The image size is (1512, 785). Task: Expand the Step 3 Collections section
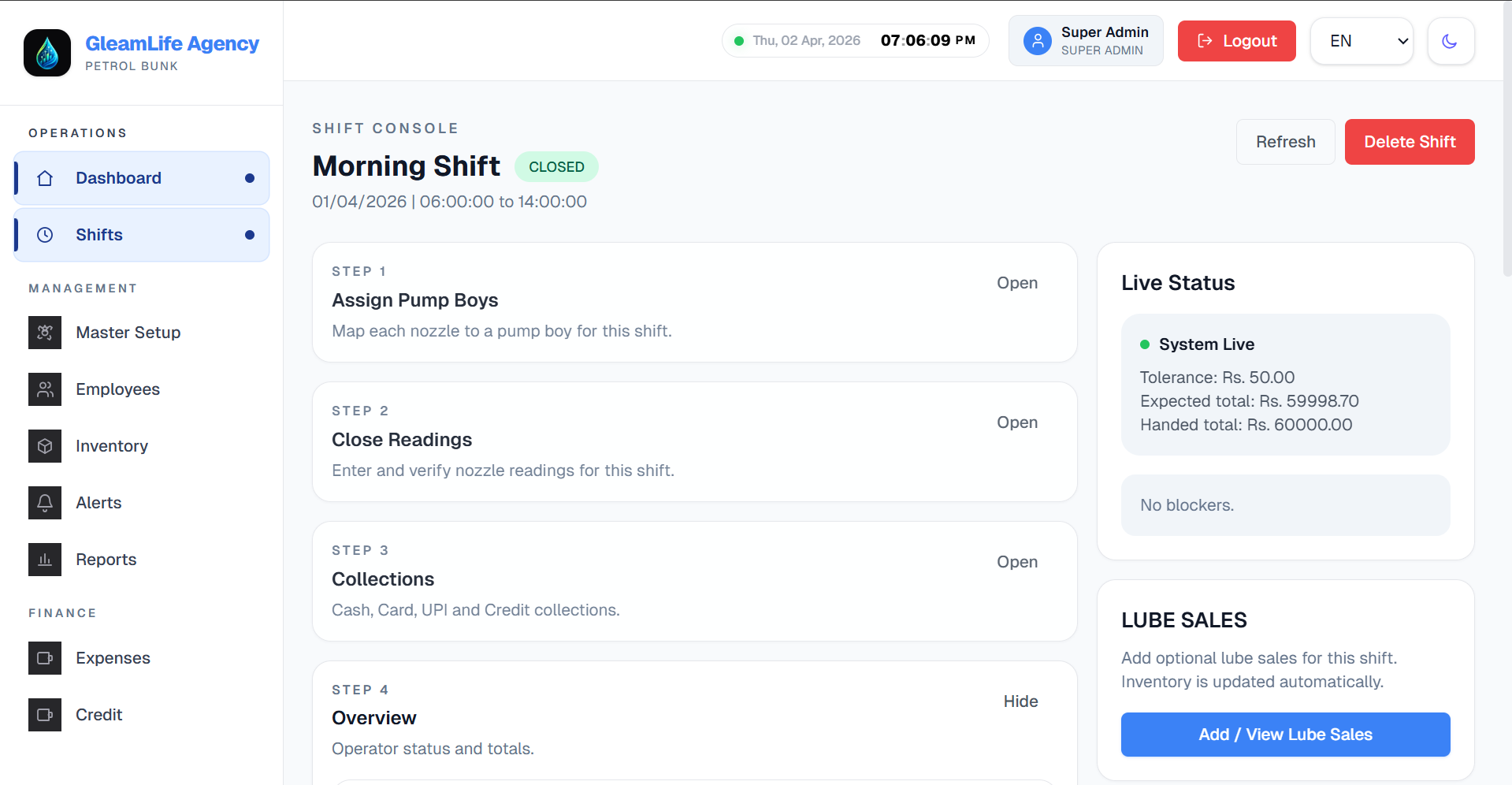point(1016,562)
